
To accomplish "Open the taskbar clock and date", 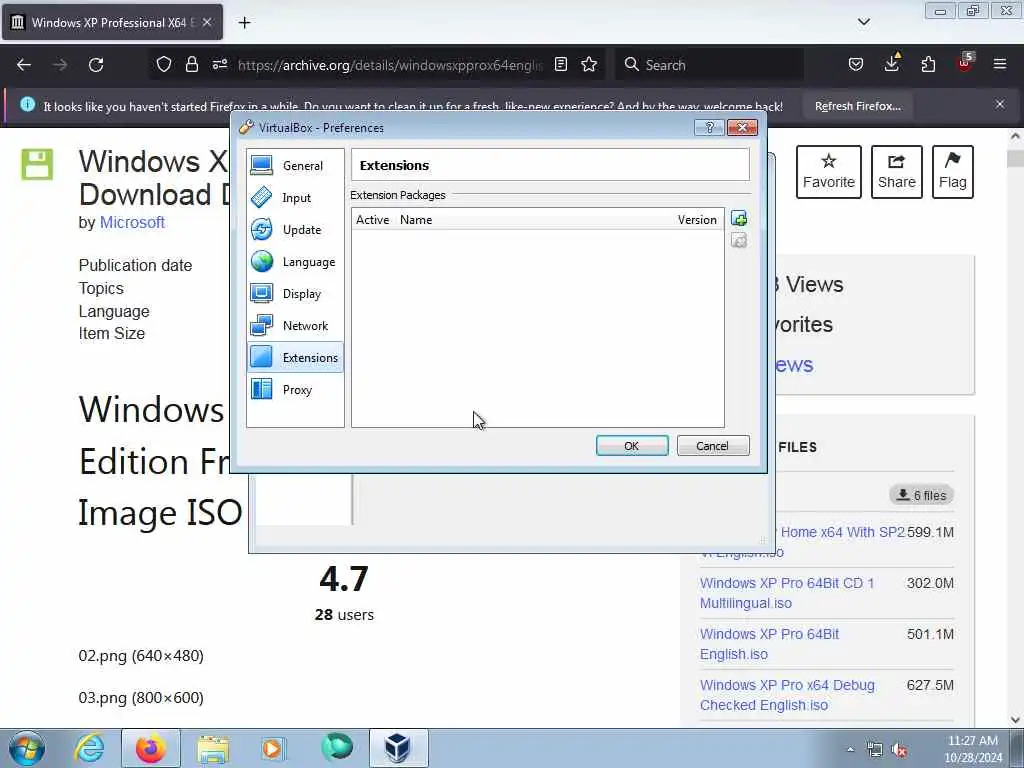I will (972, 749).
